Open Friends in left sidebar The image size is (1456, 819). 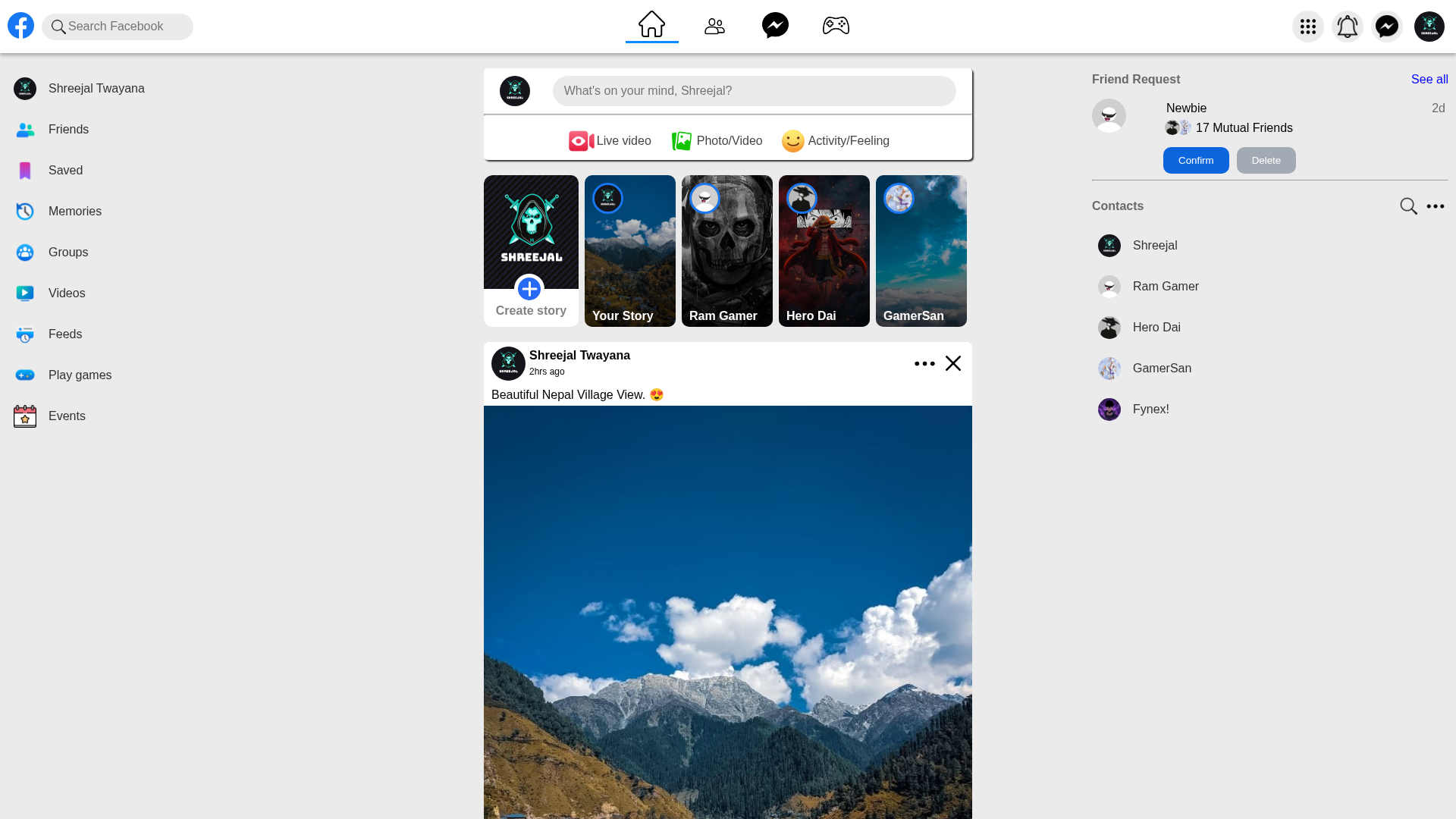(x=52, y=130)
